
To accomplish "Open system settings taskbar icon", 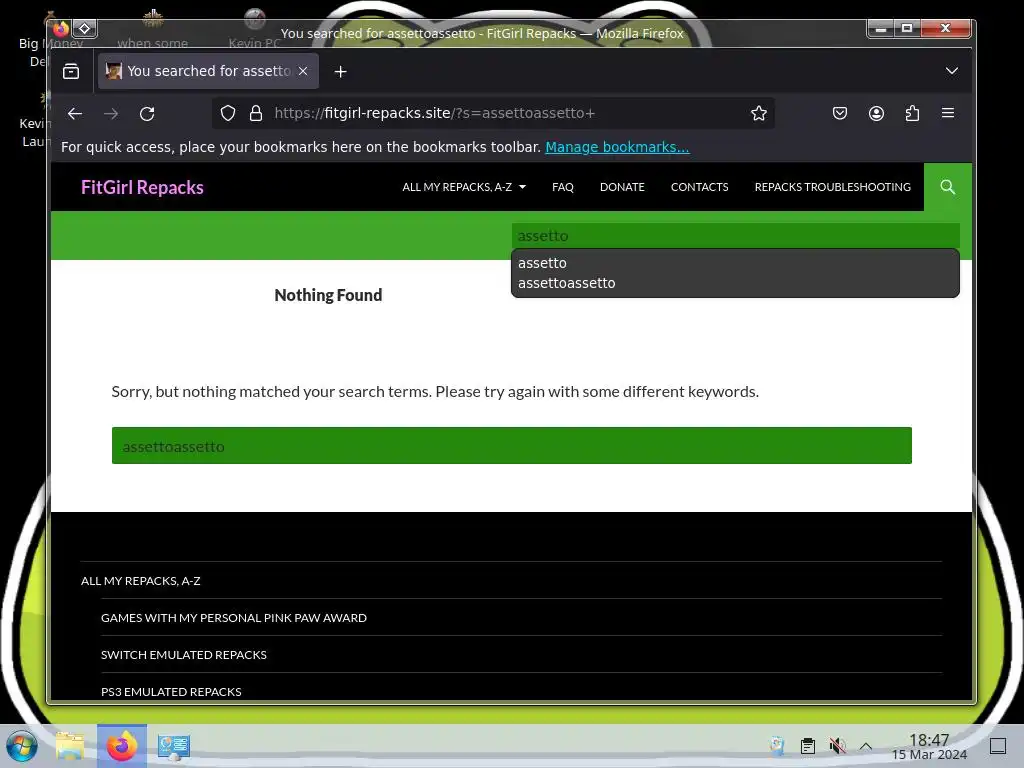I will point(174,746).
